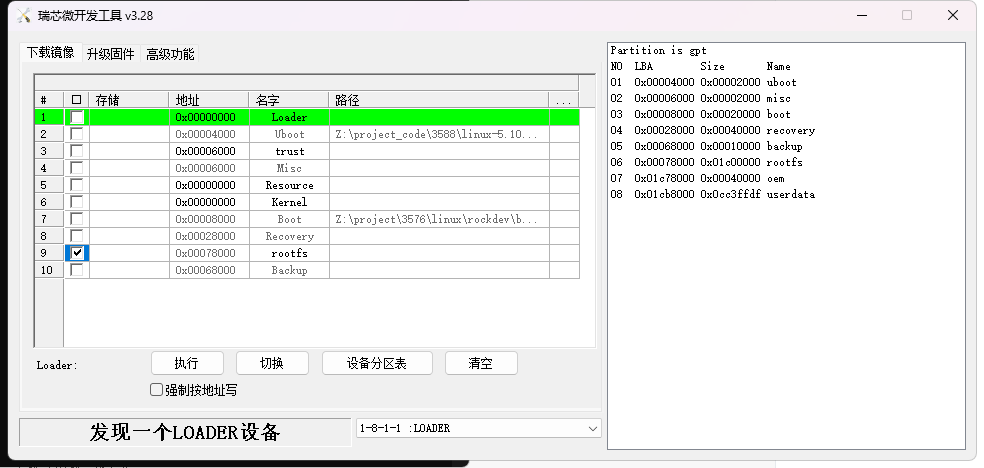Screen dimensions: 984x468
Task: Enable the Resource row checkbox
Action: click(77, 185)
